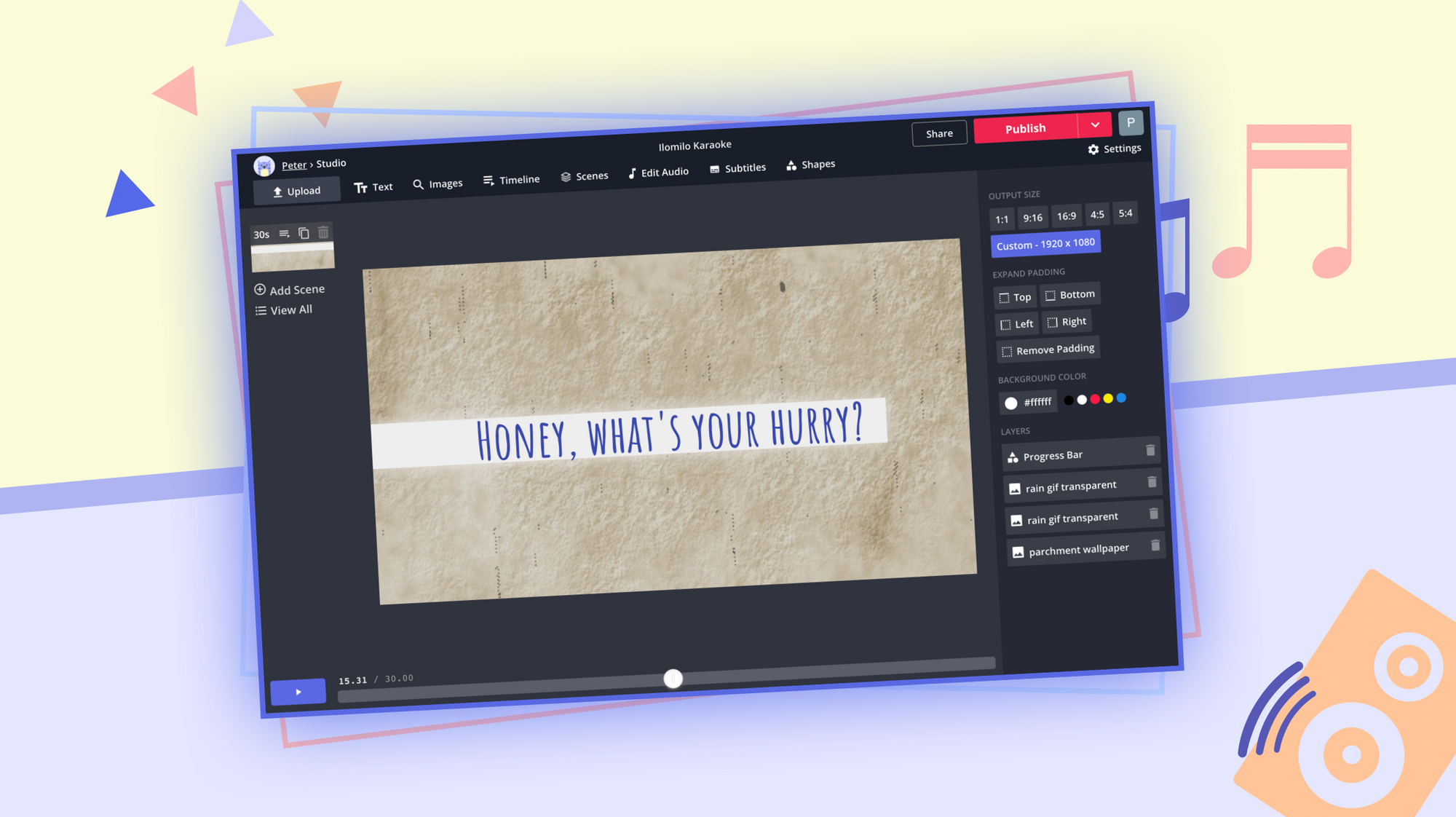
Task: Select the 9:16 output size
Action: coord(1032,217)
